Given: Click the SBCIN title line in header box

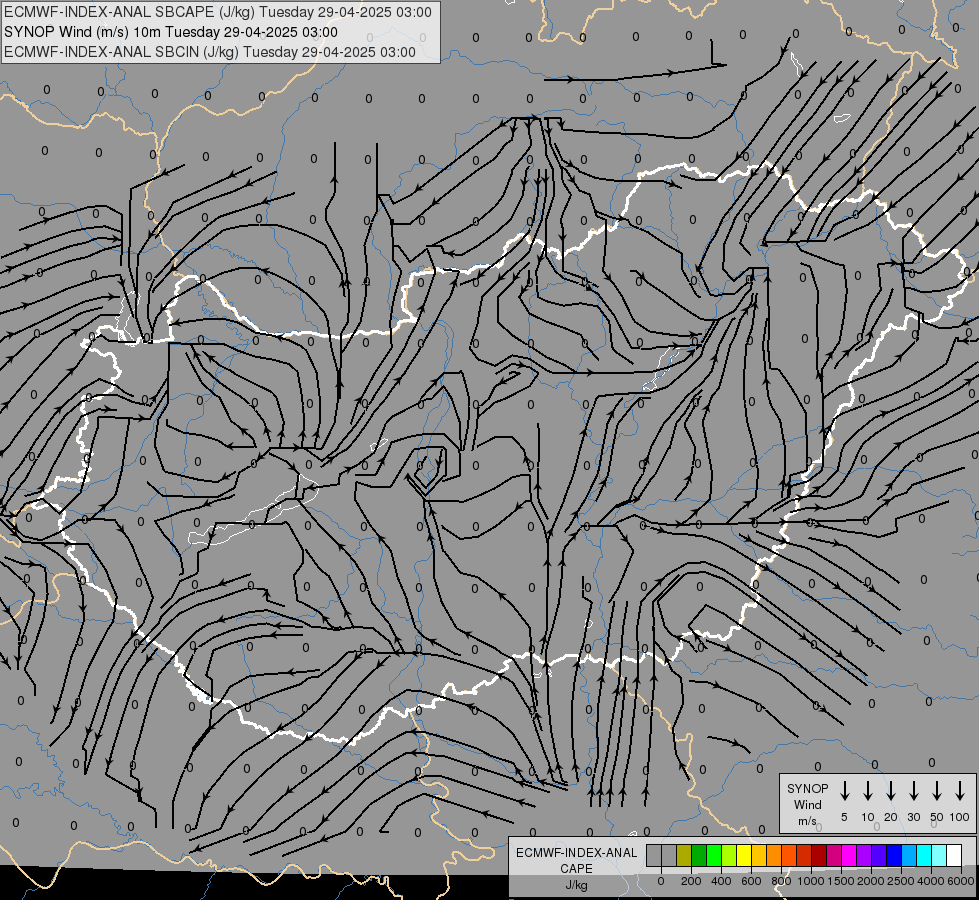Looking at the screenshot, I should click(210, 52).
